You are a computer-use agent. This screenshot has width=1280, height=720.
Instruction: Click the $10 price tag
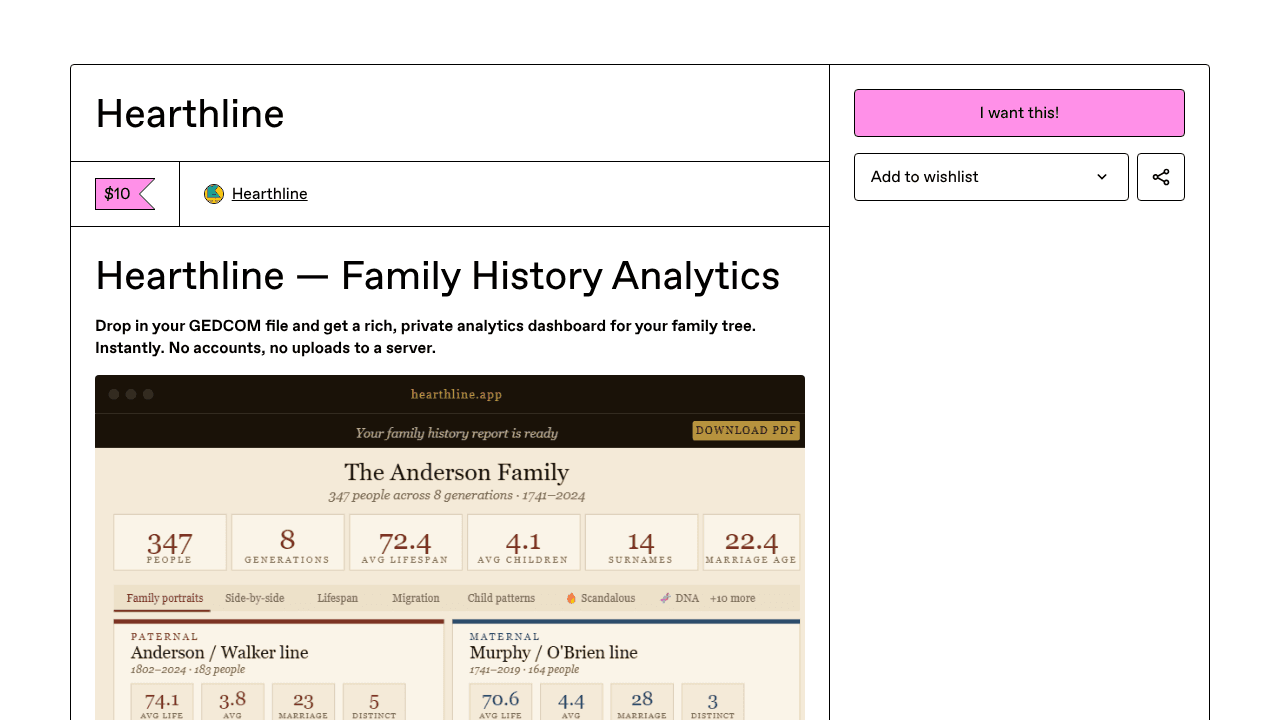pyautogui.click(x=124, y=194)
